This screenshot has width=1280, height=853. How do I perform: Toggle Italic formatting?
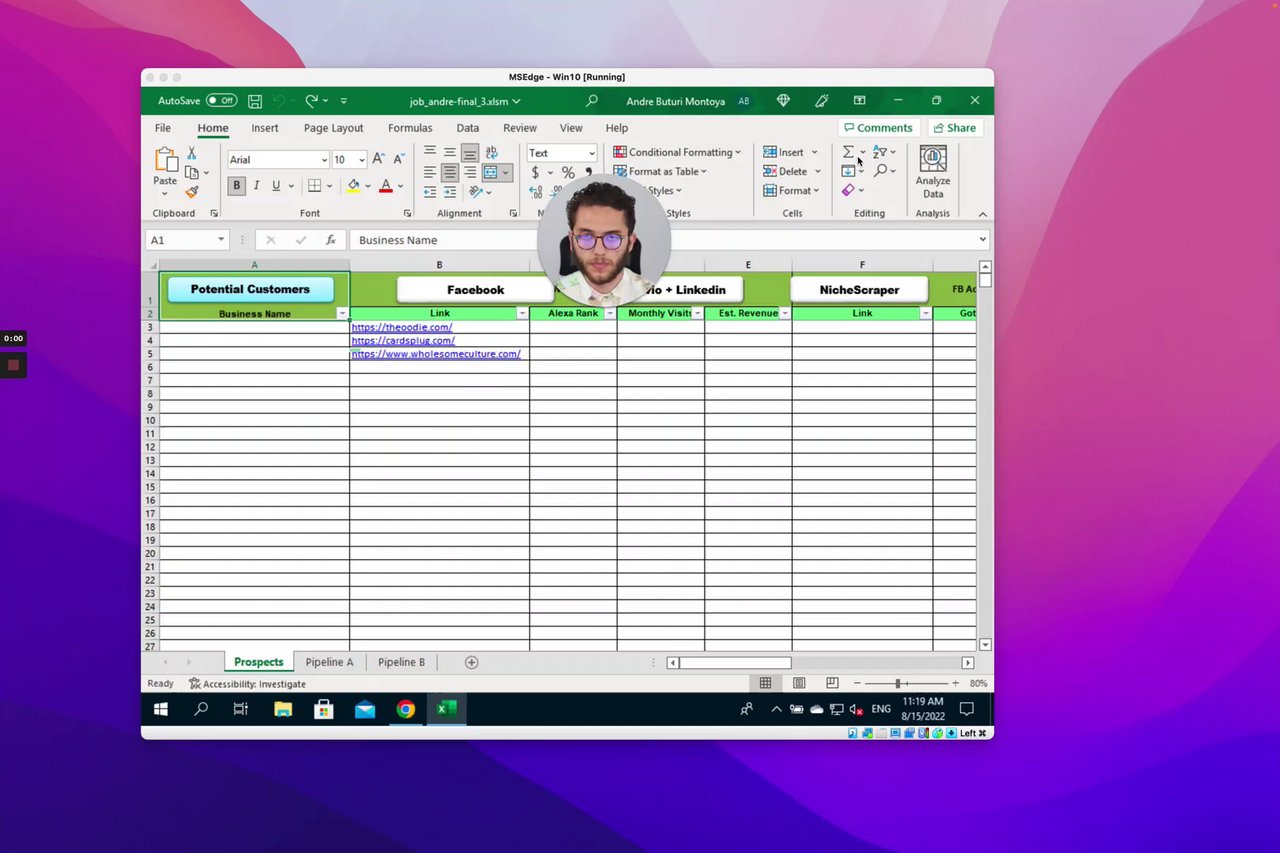(256, 186)
